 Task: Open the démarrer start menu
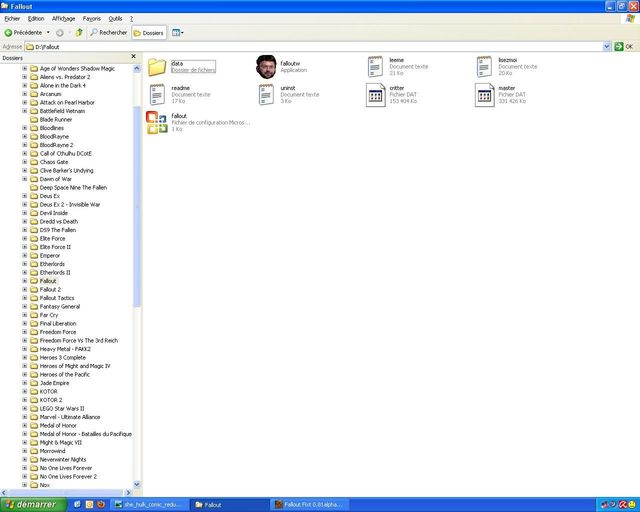click(x=33, y=505)
